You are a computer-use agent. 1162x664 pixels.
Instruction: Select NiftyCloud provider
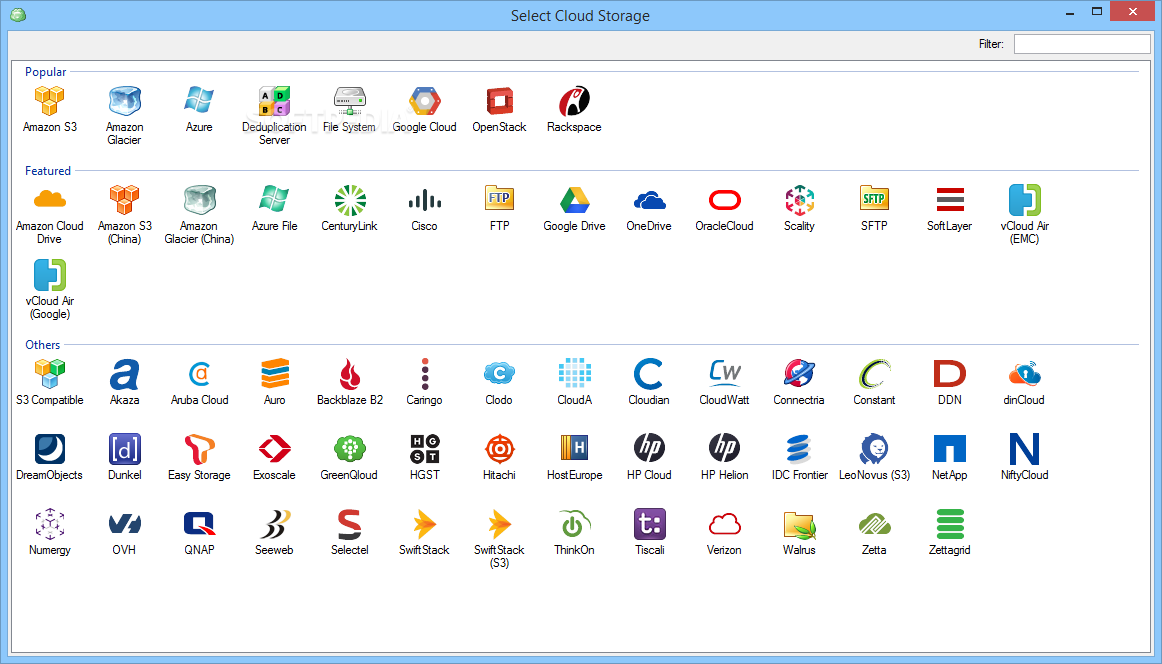(1024, 448)
